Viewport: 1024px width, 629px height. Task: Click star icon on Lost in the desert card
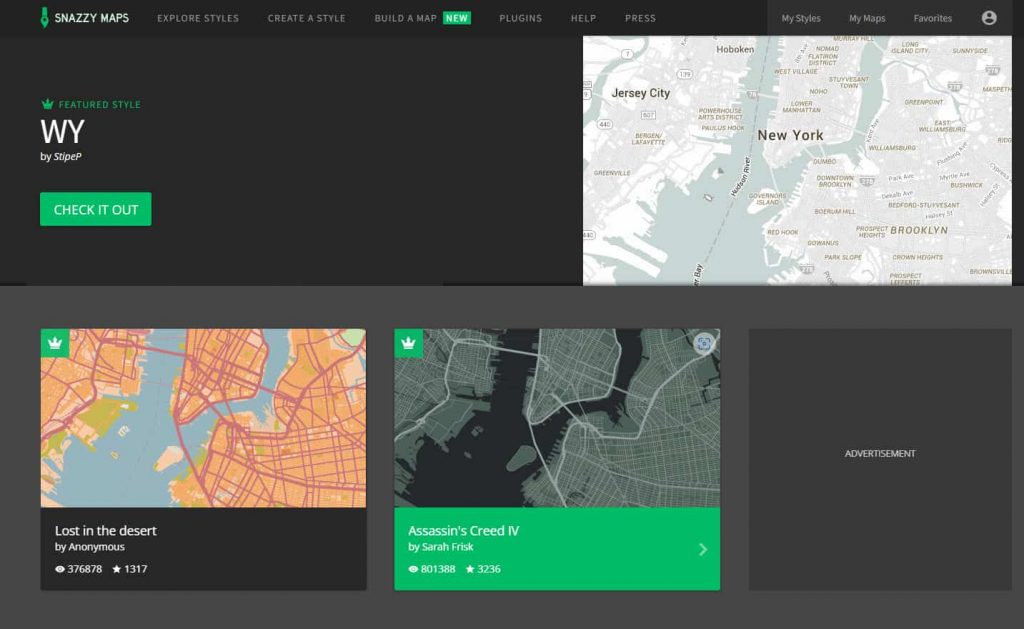116,569
